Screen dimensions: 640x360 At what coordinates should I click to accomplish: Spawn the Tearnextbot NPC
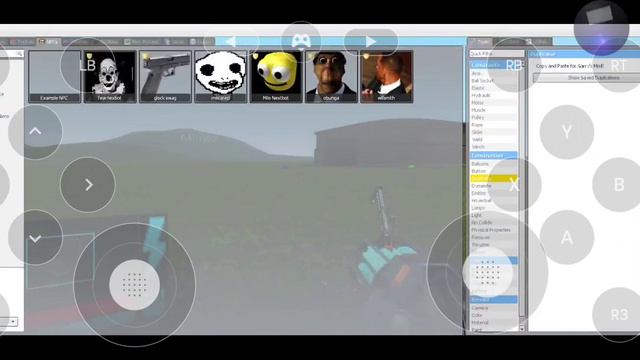tap(110, 77)
